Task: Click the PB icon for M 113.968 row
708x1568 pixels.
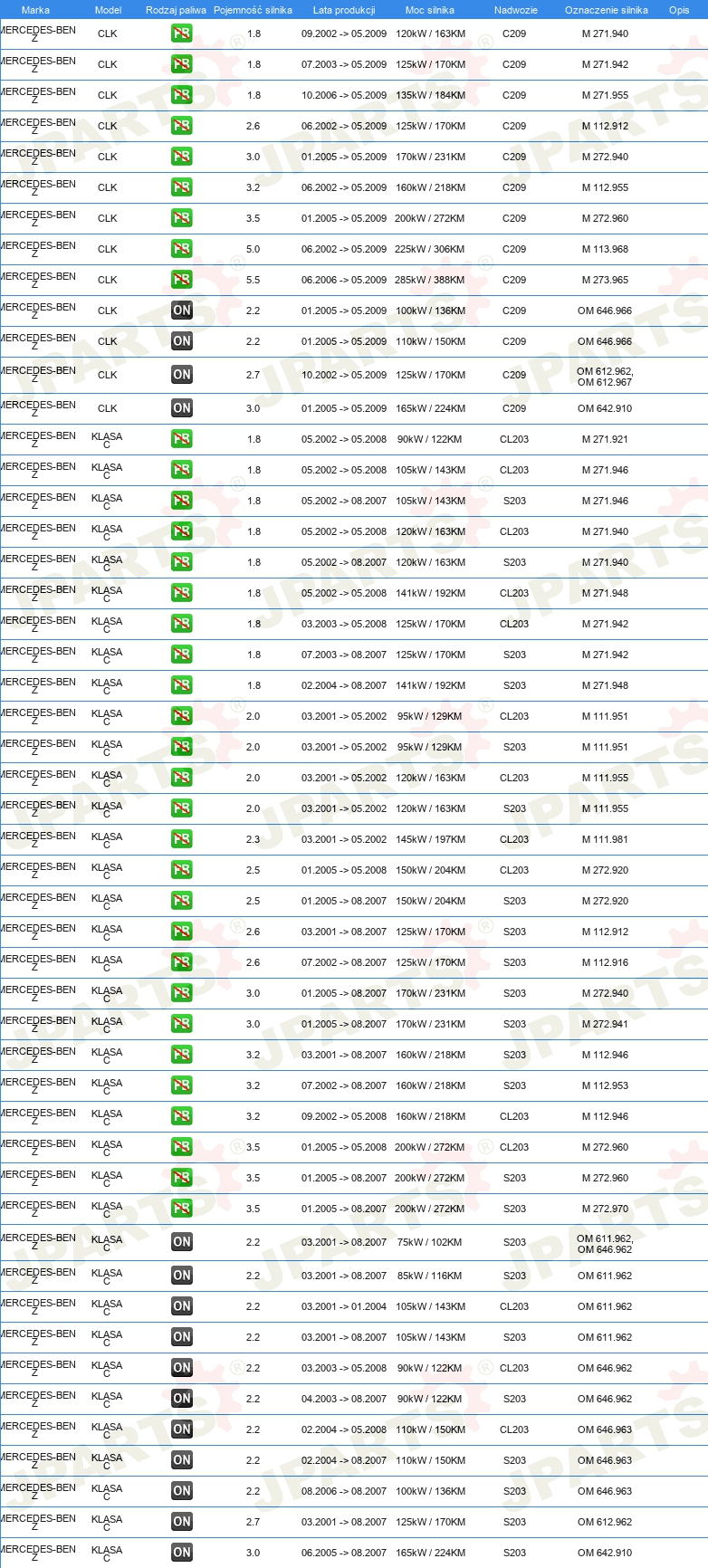Action: 182,249
